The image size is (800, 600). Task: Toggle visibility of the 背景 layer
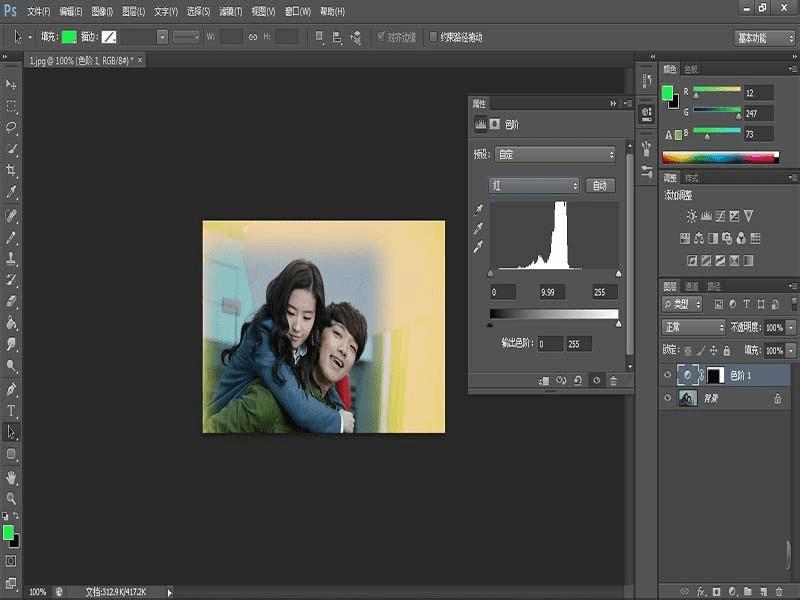point(668,398)
